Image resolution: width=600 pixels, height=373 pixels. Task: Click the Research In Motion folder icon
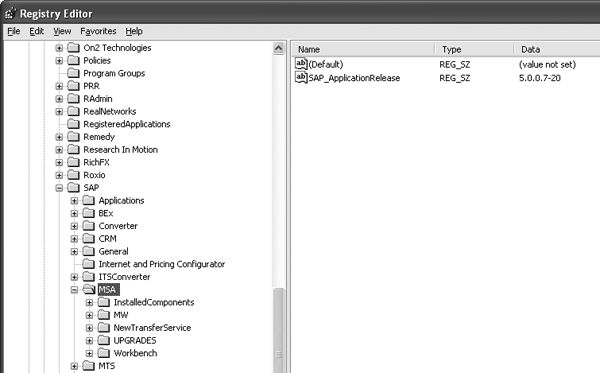73,149
